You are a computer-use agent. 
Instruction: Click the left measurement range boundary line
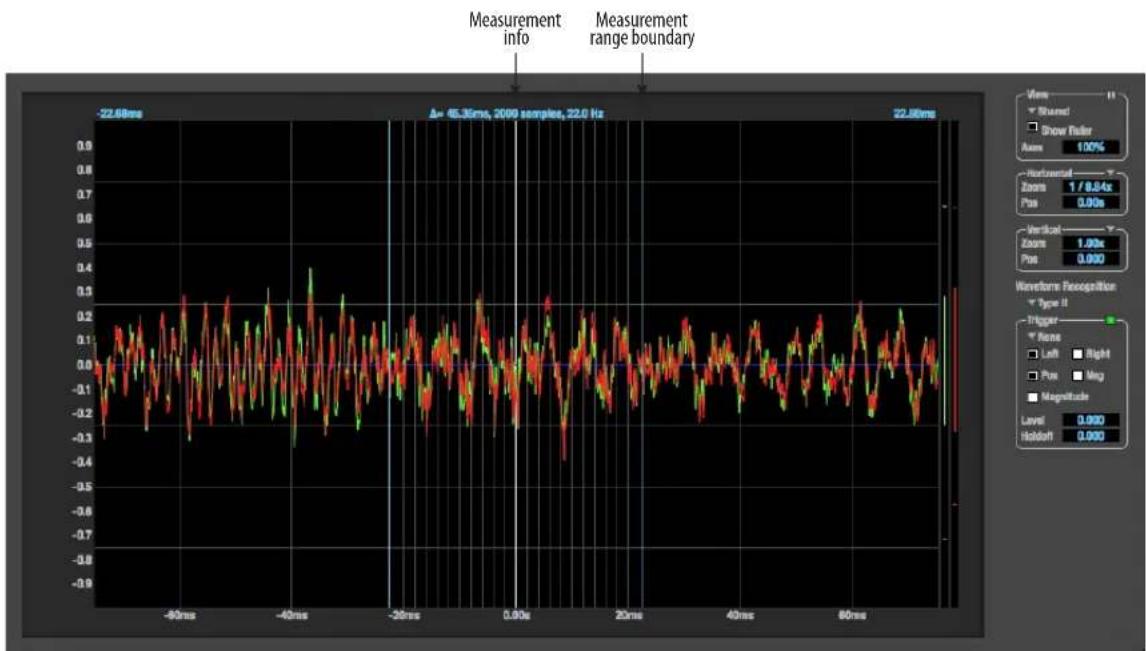(x=389, y=363)
